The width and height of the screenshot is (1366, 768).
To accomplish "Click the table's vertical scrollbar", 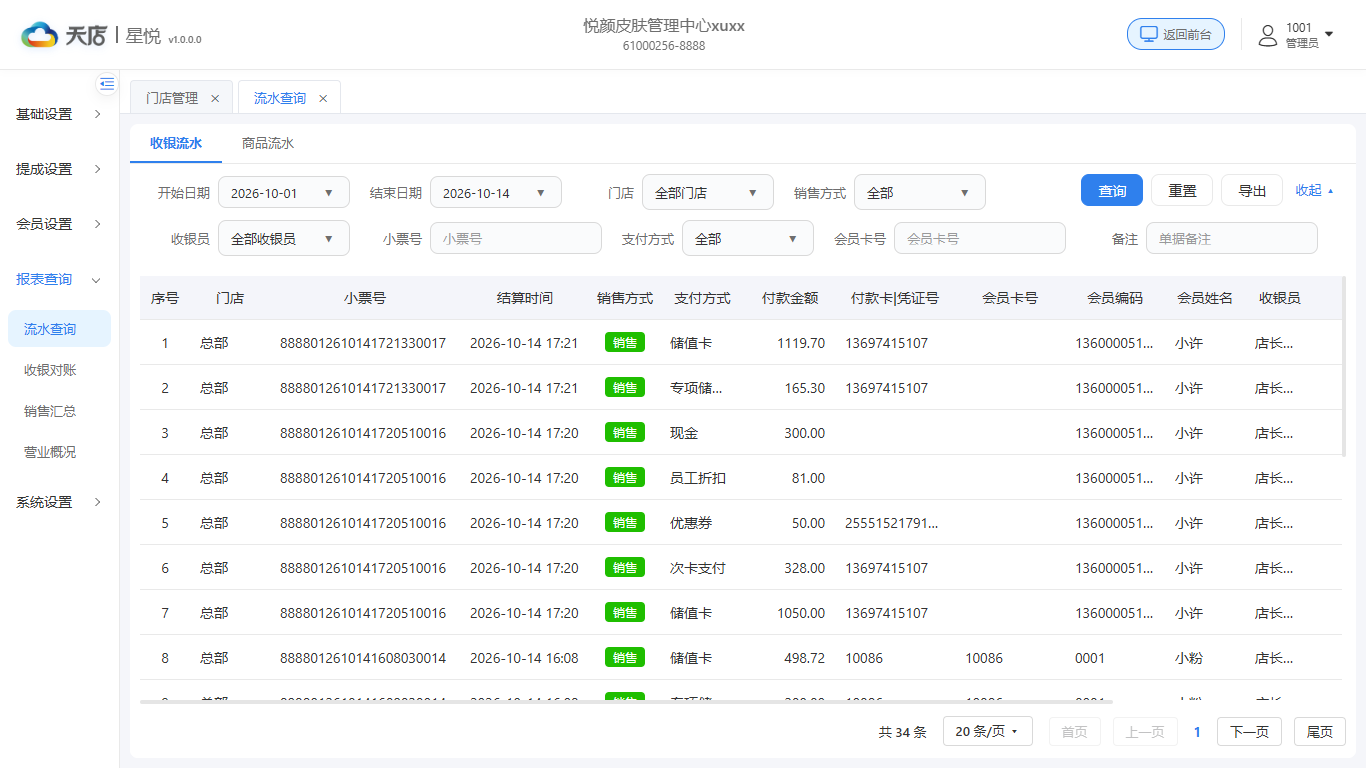I will click(1343, 366).
